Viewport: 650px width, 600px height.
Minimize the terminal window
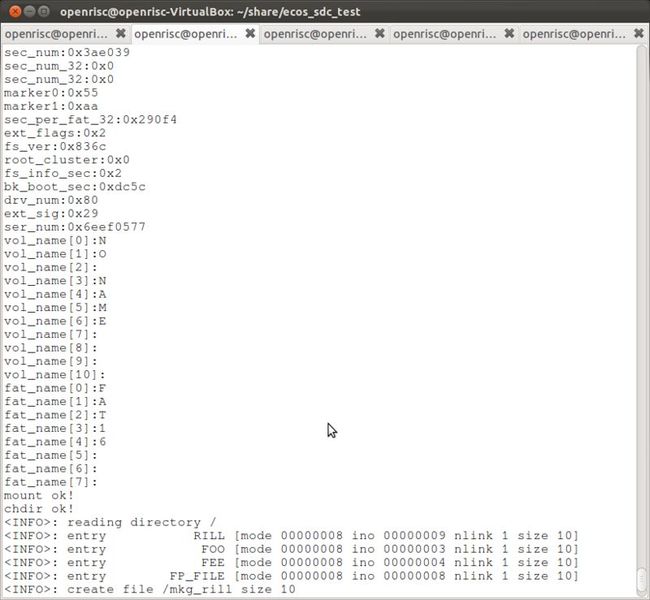click(29, 11)
